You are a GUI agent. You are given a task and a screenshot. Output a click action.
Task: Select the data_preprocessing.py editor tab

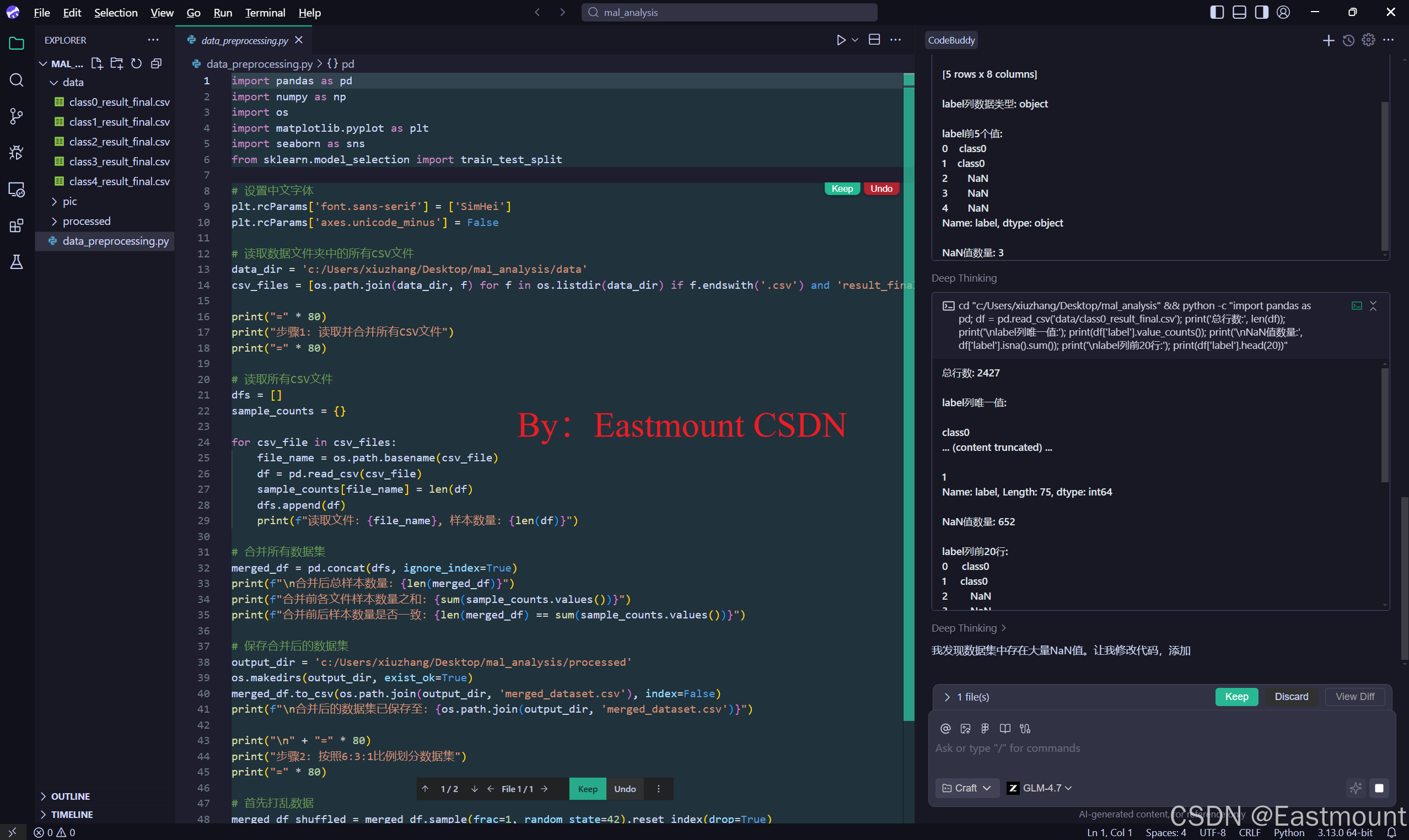245,40
